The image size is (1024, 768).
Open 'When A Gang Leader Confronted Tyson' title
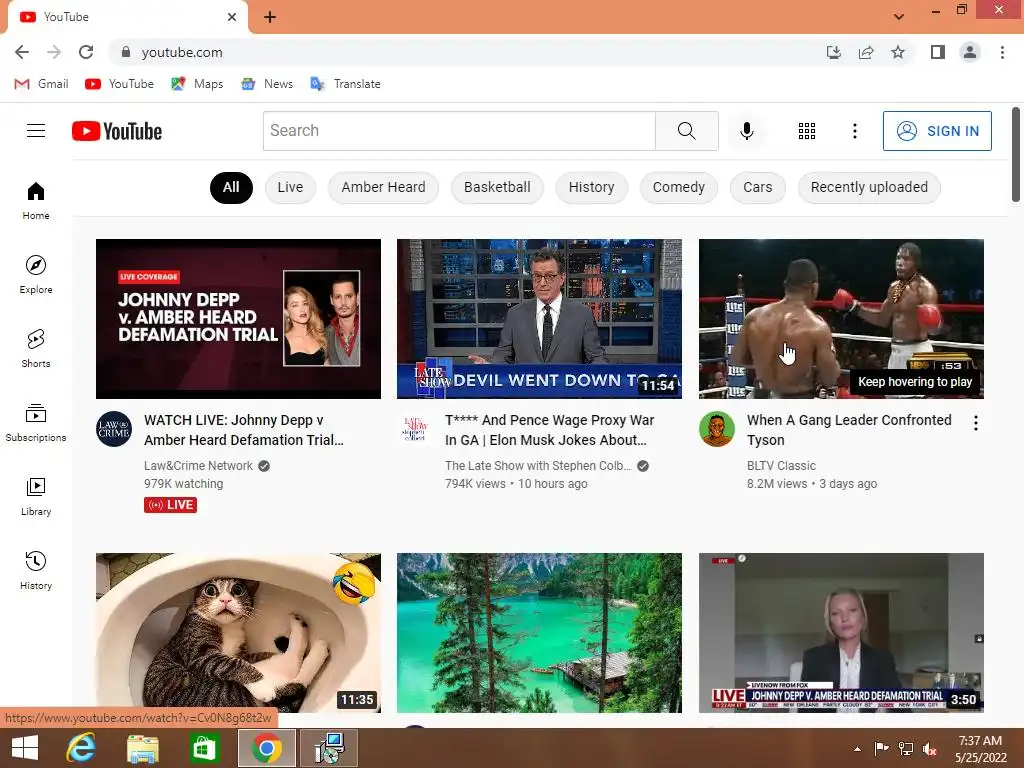pyautogui.click(x=849, y=430)
